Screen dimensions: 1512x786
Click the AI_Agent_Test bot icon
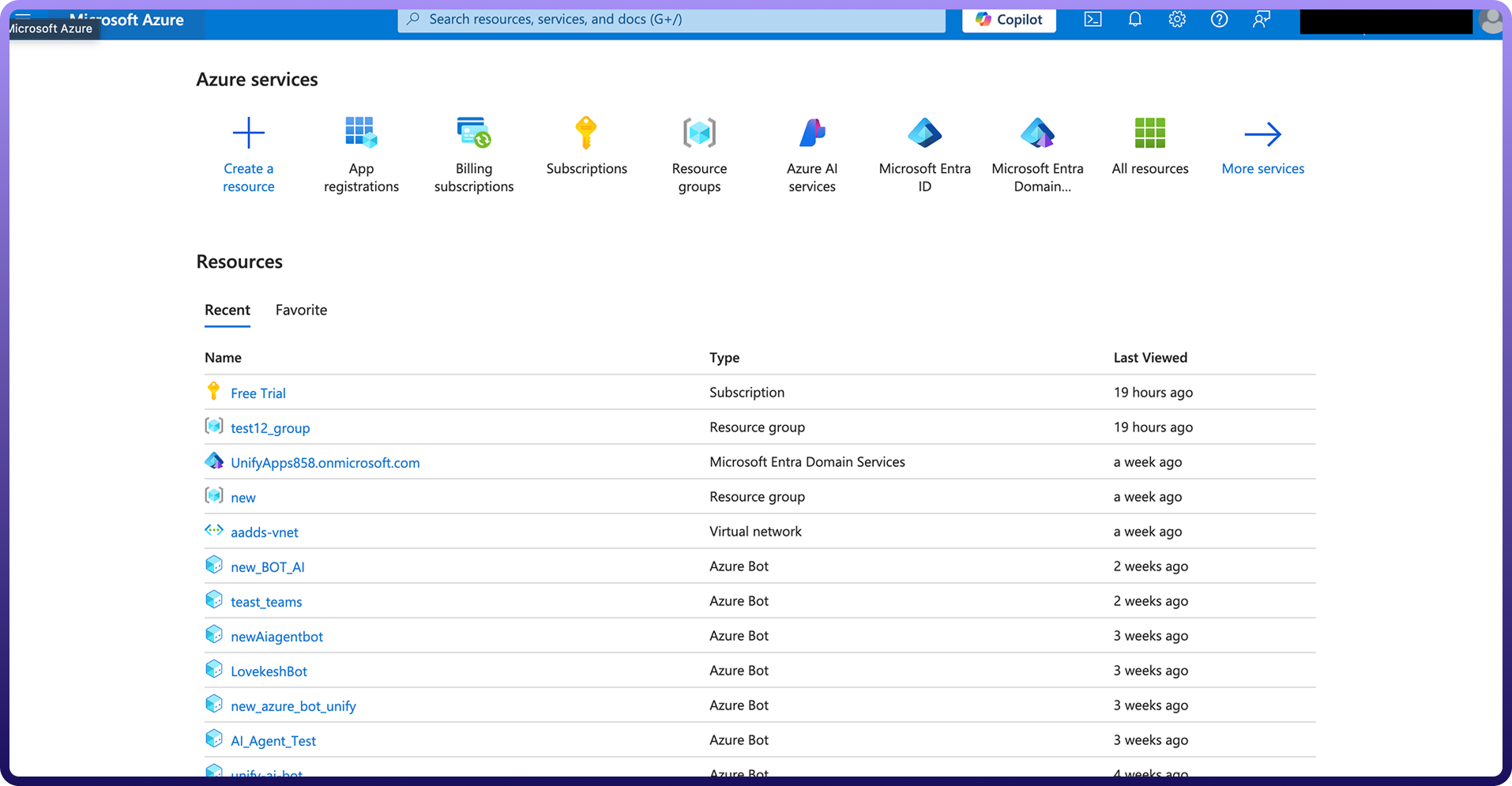click(x=214, y=739)
